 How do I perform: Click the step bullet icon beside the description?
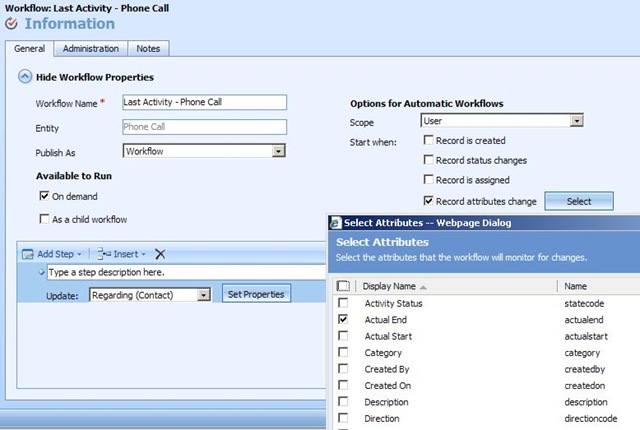click(41, 272)
